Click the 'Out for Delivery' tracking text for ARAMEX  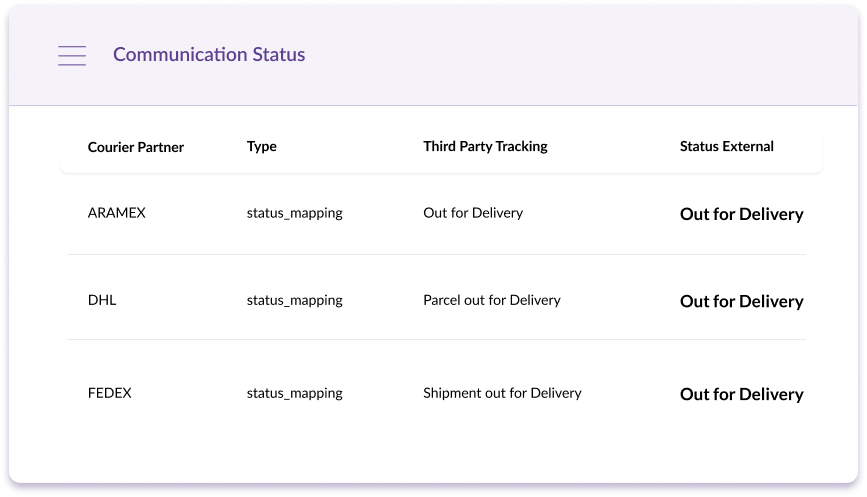[473, 212]
